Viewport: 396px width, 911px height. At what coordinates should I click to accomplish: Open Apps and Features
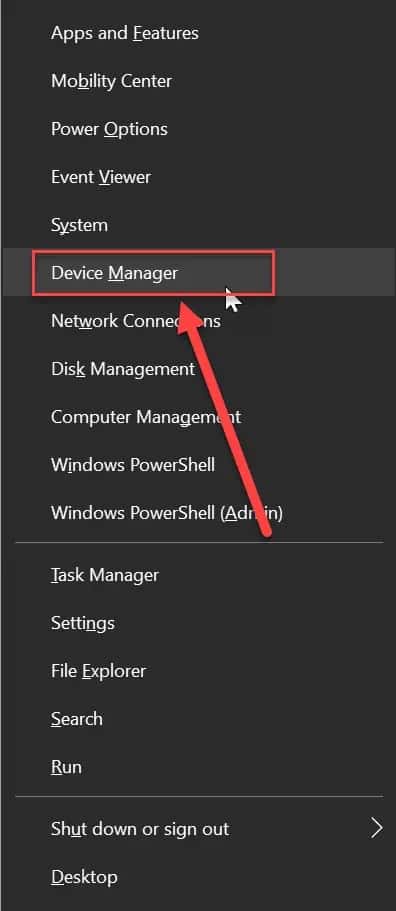coord(198,33)
